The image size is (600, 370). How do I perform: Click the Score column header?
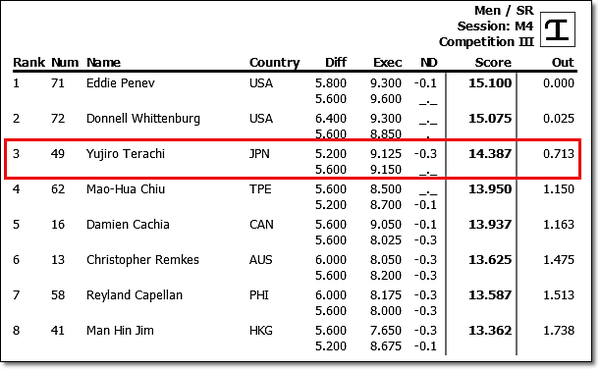493,63
